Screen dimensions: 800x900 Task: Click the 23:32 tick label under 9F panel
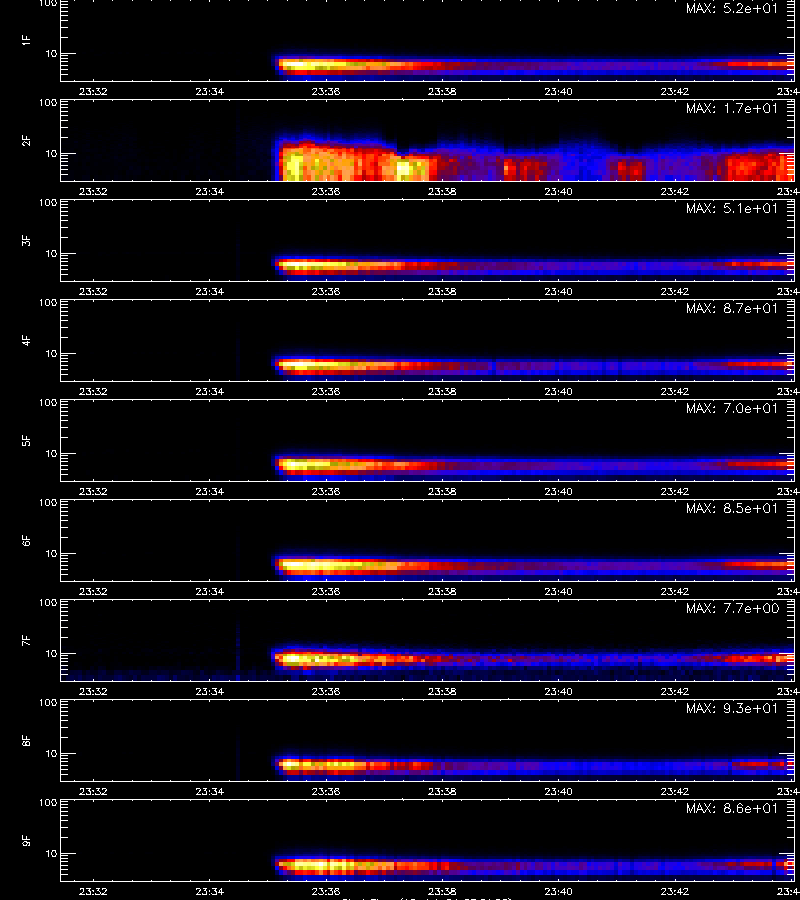(x=93, y=891)
